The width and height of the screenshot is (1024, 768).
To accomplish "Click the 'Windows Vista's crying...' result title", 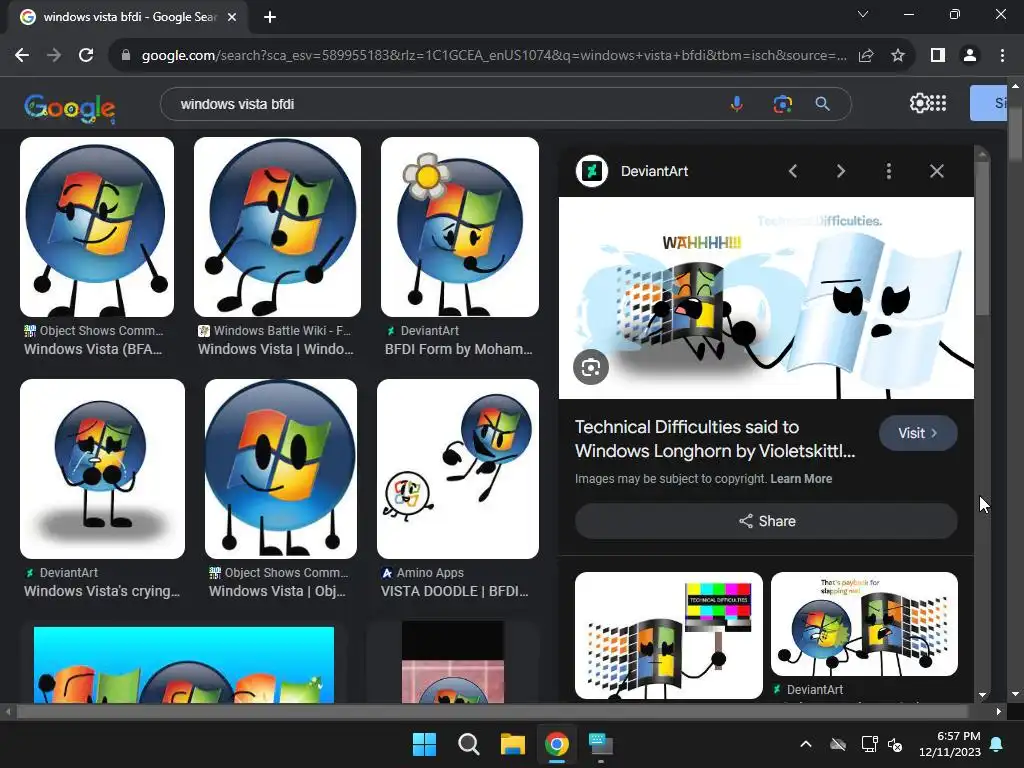I will tap(102, 592).
